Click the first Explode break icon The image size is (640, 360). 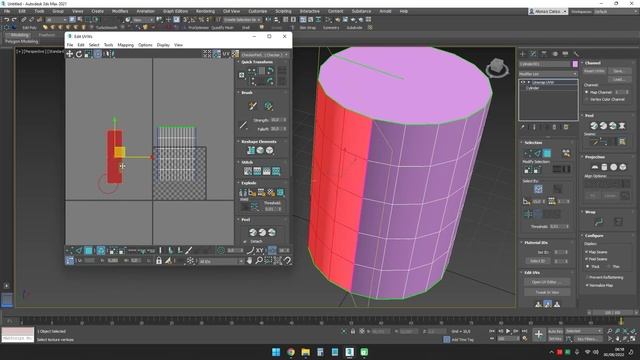(243, 193)
